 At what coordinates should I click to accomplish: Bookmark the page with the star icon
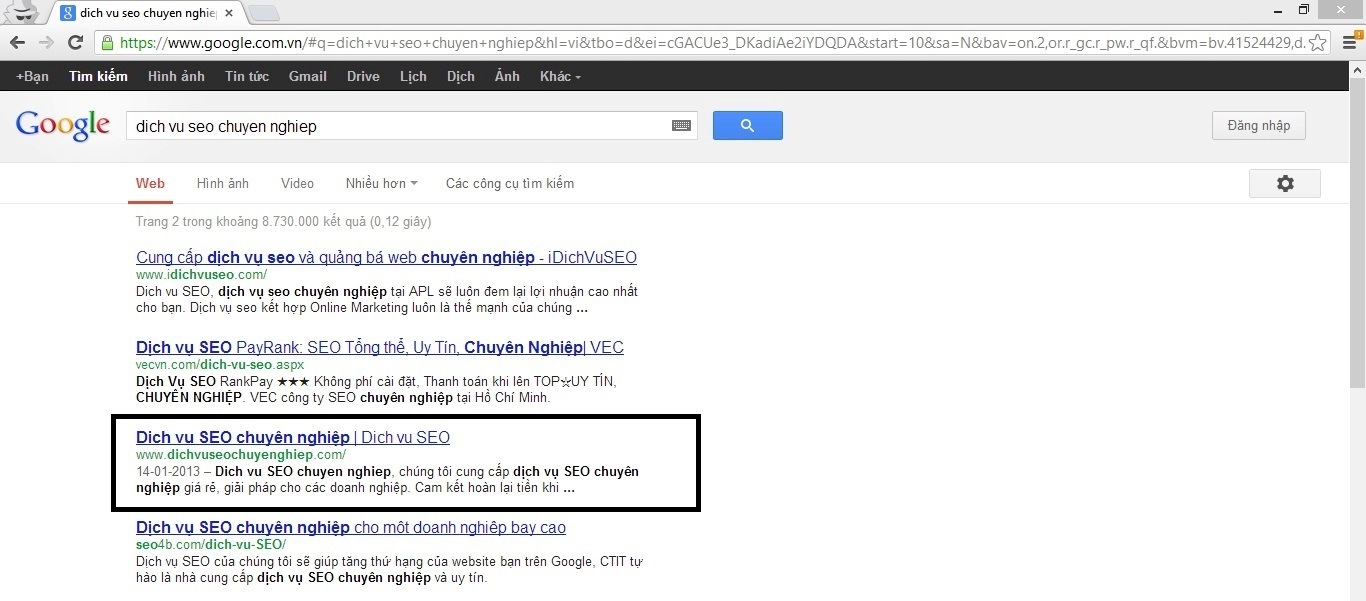(x=1319, y=43)
